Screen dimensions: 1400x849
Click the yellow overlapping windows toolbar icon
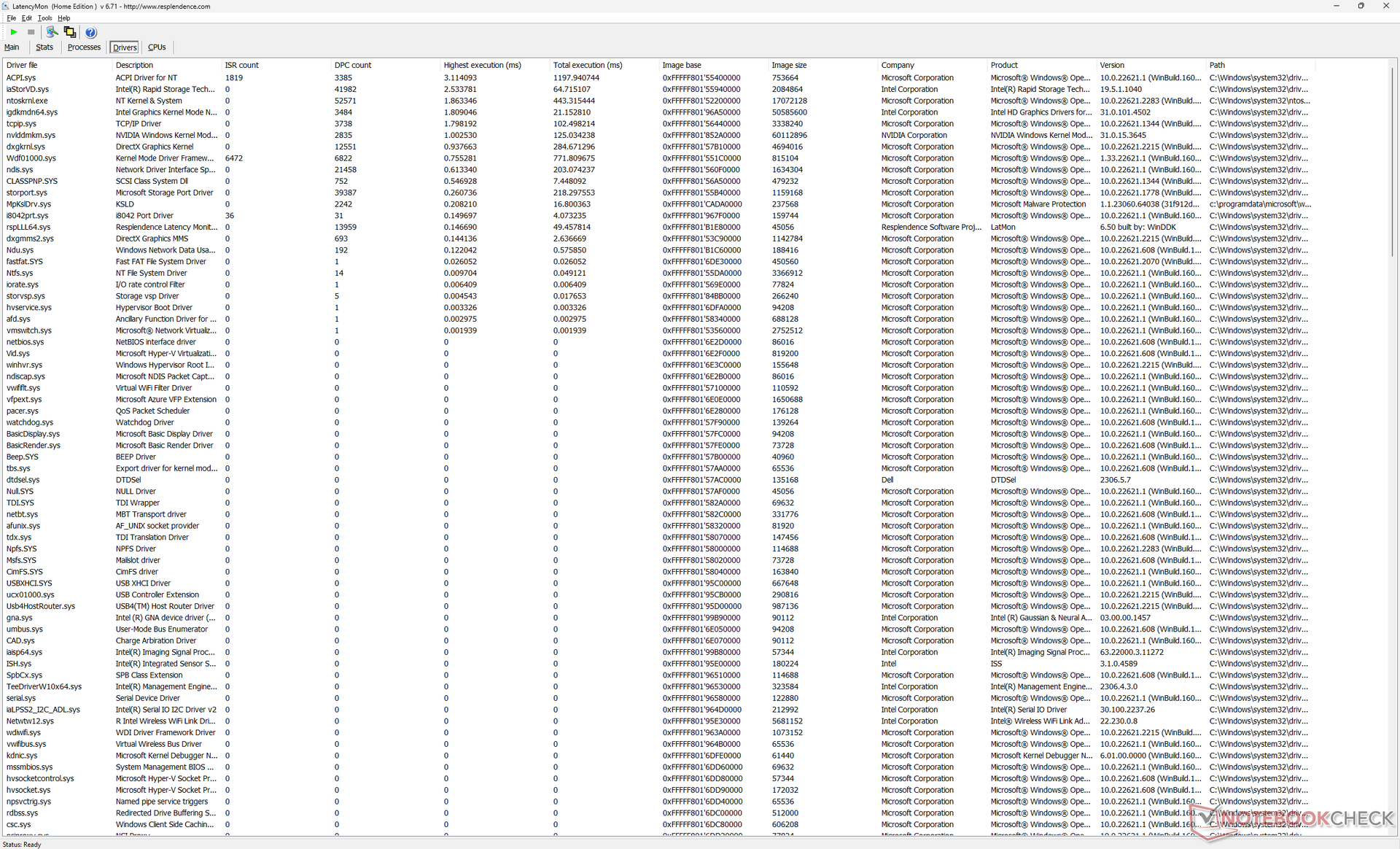[70, 32]
